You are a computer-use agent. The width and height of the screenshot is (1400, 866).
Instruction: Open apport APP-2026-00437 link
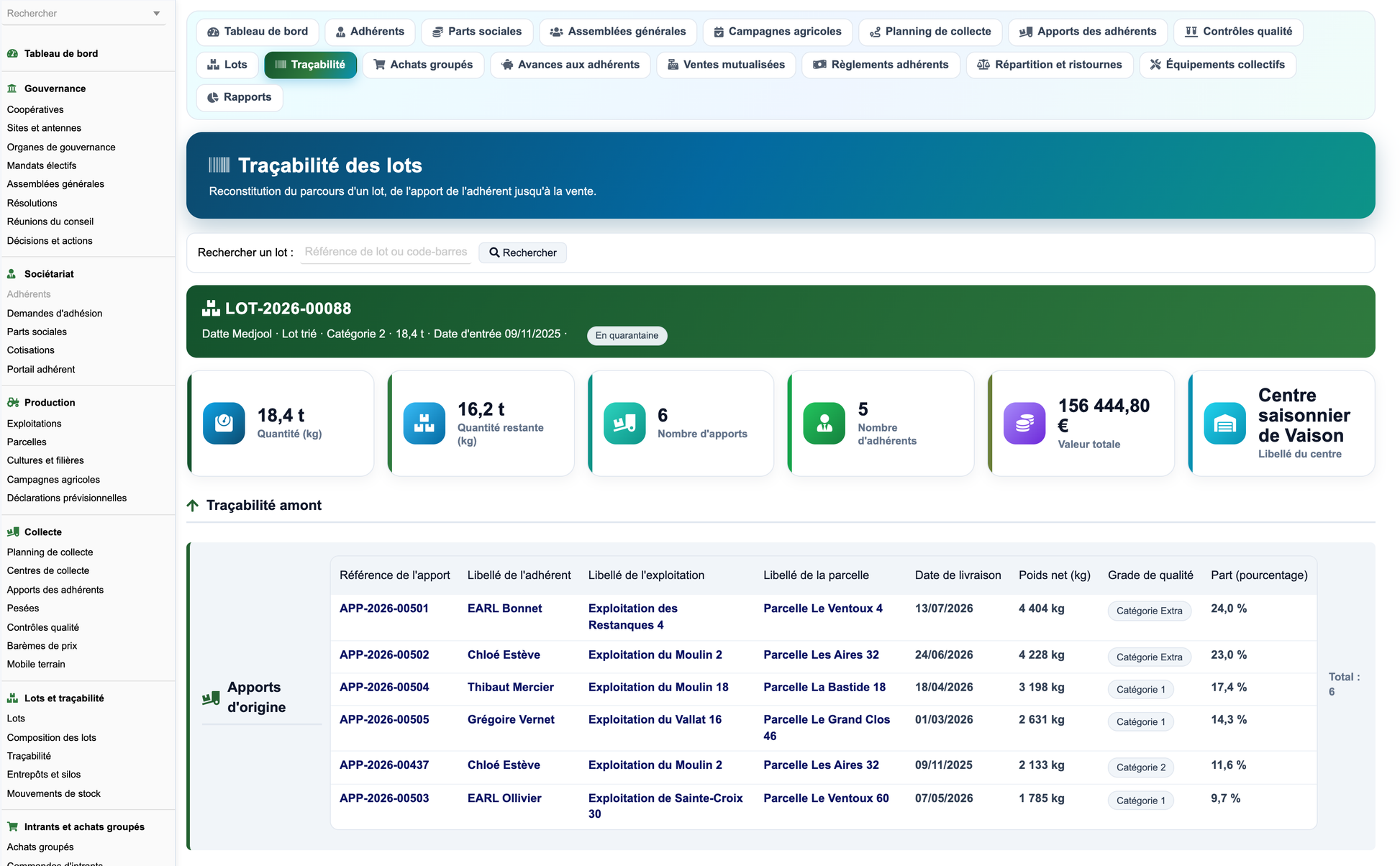(384, 765)
